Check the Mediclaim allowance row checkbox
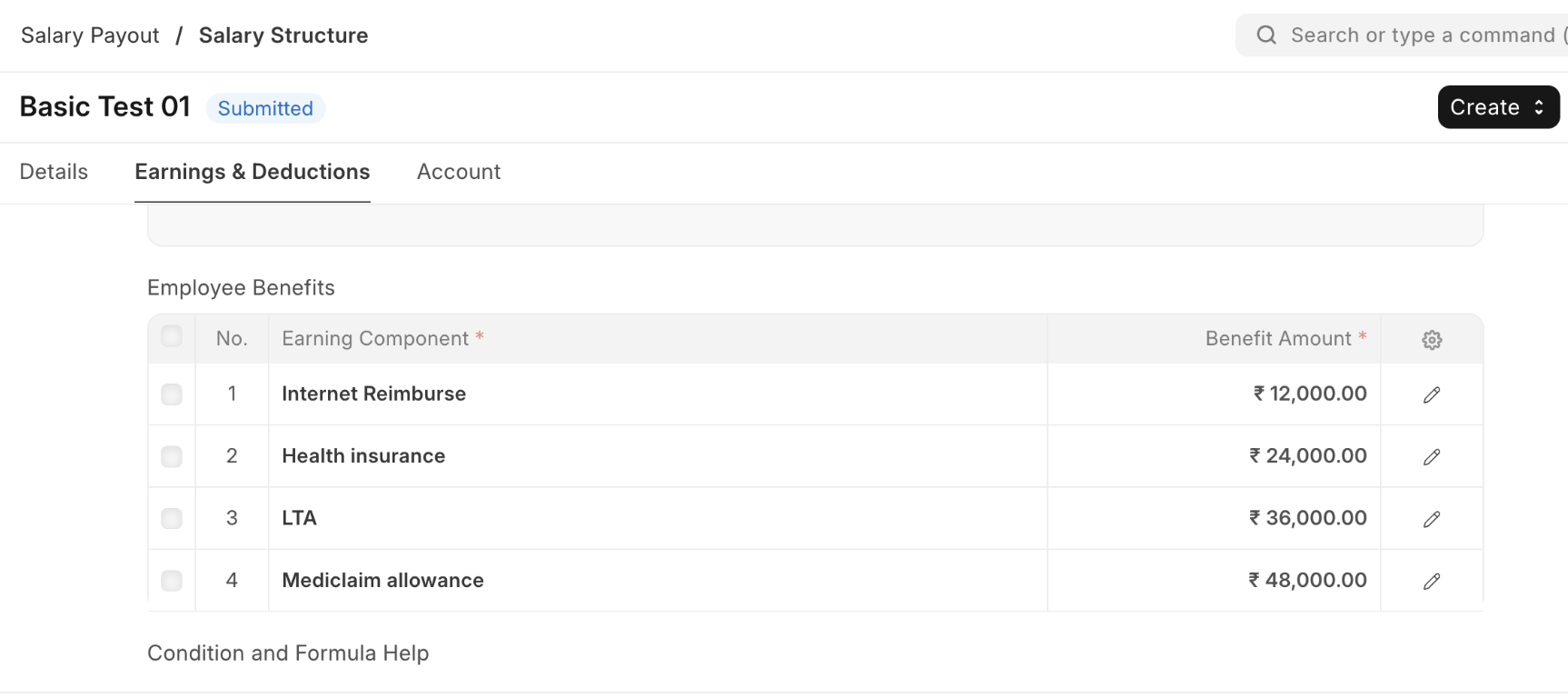 point(172,581)
